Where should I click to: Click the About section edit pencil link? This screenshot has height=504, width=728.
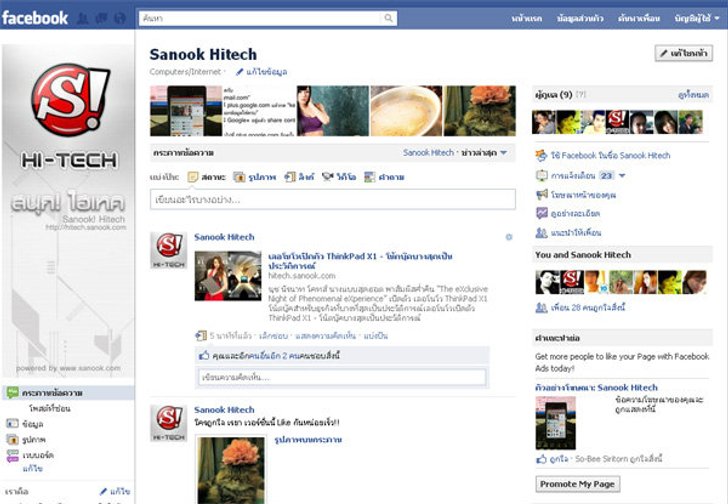coord(115,491)
